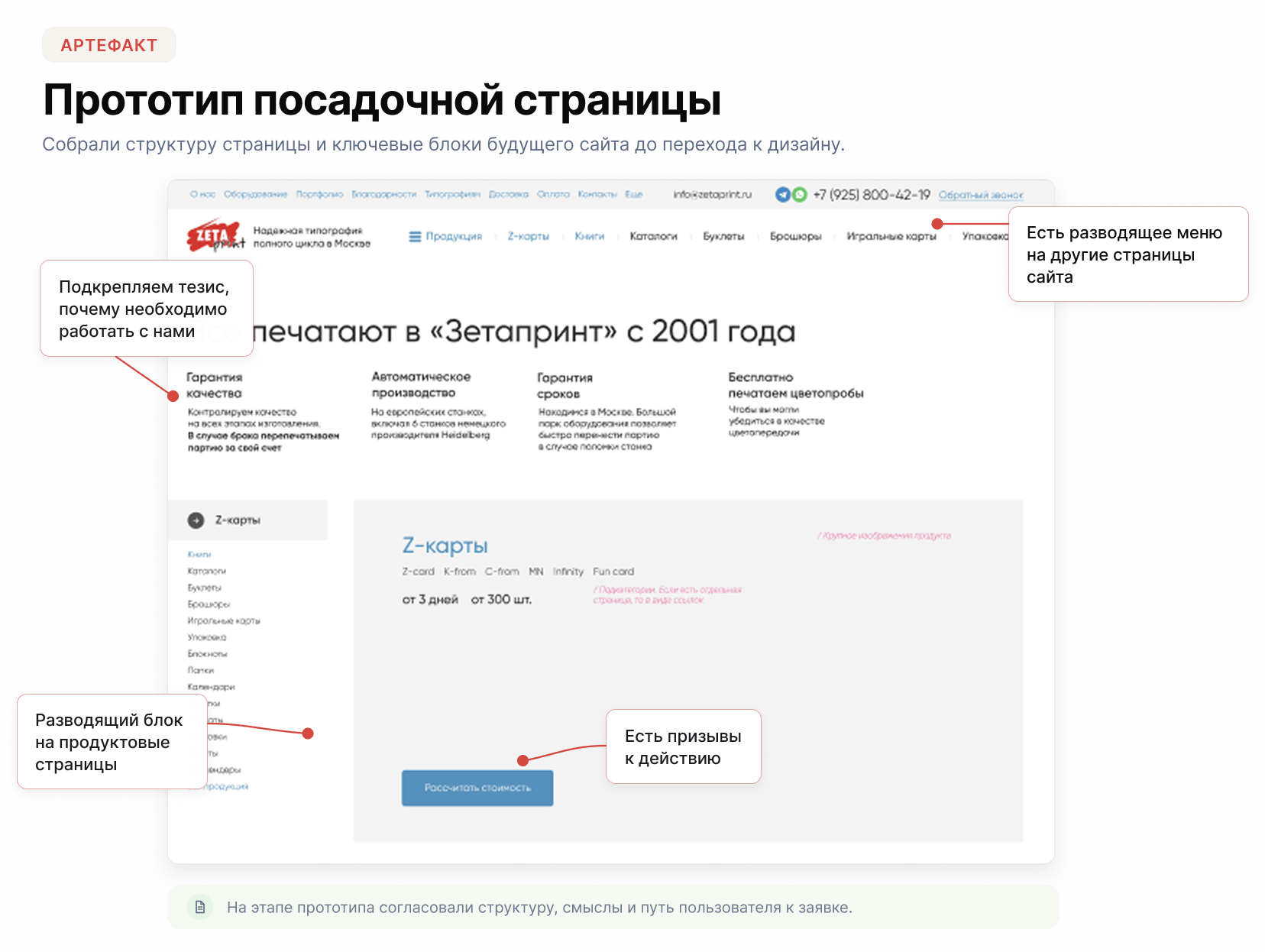Image resolution: width=1265 pixels, height=952 pixels.
Task: Open the Оборудование top-bar link
Action: pyautogui.click(x=255, y=195)
